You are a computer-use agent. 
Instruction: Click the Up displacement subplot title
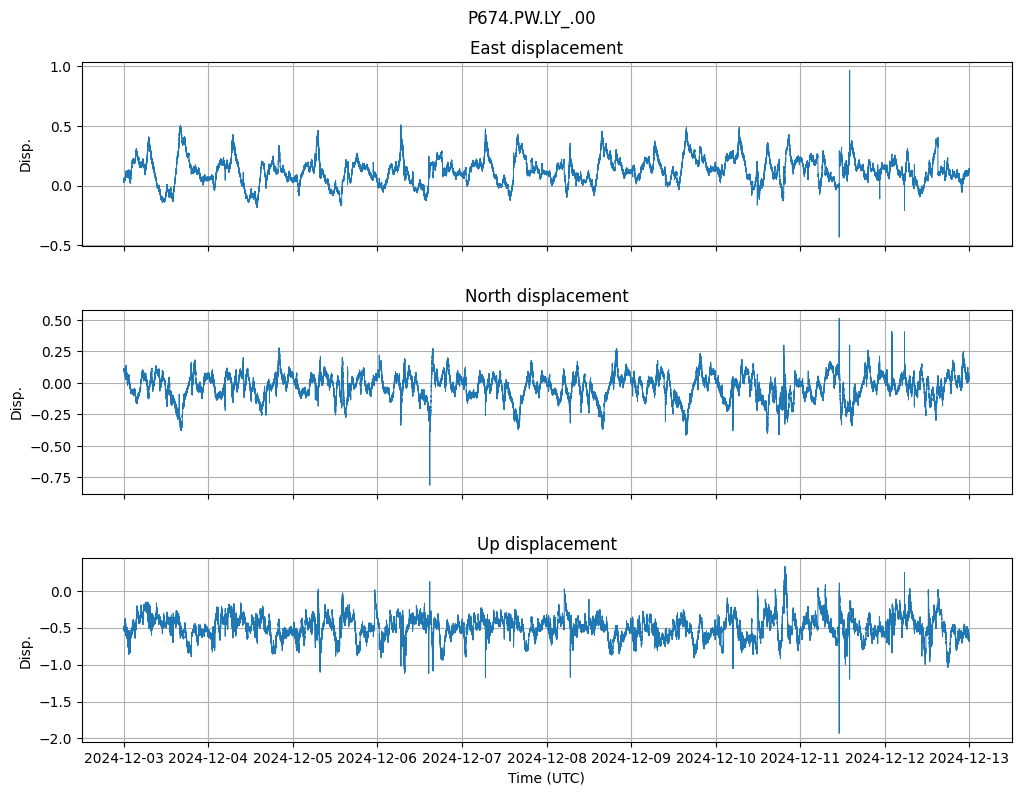coord(546,544)
